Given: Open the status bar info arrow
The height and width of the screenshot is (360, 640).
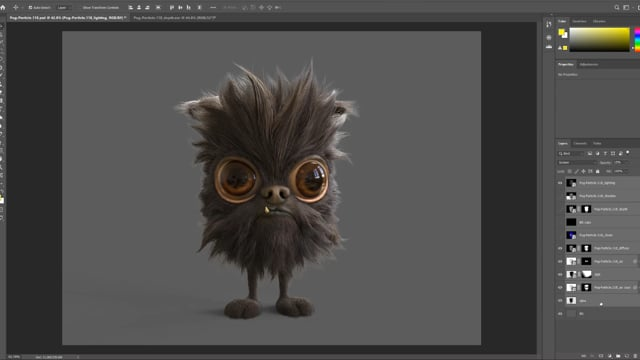Looking at the screenshot, I should (x=78, y=357).
